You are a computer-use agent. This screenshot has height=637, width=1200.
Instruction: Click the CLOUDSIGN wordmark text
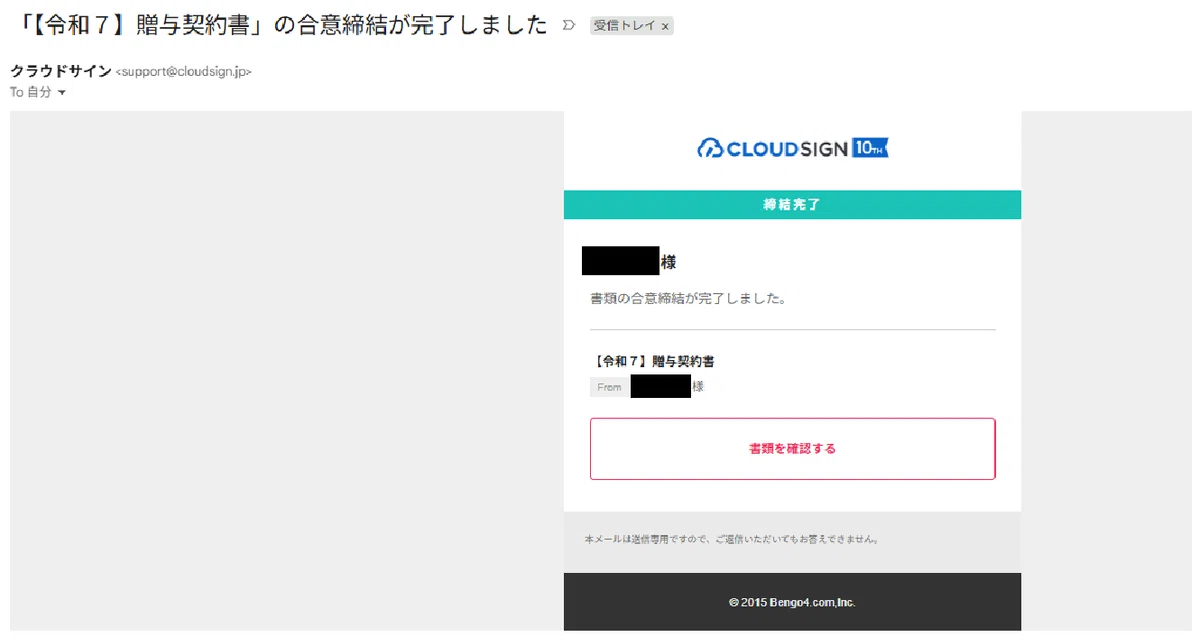(x=786, y=149)
